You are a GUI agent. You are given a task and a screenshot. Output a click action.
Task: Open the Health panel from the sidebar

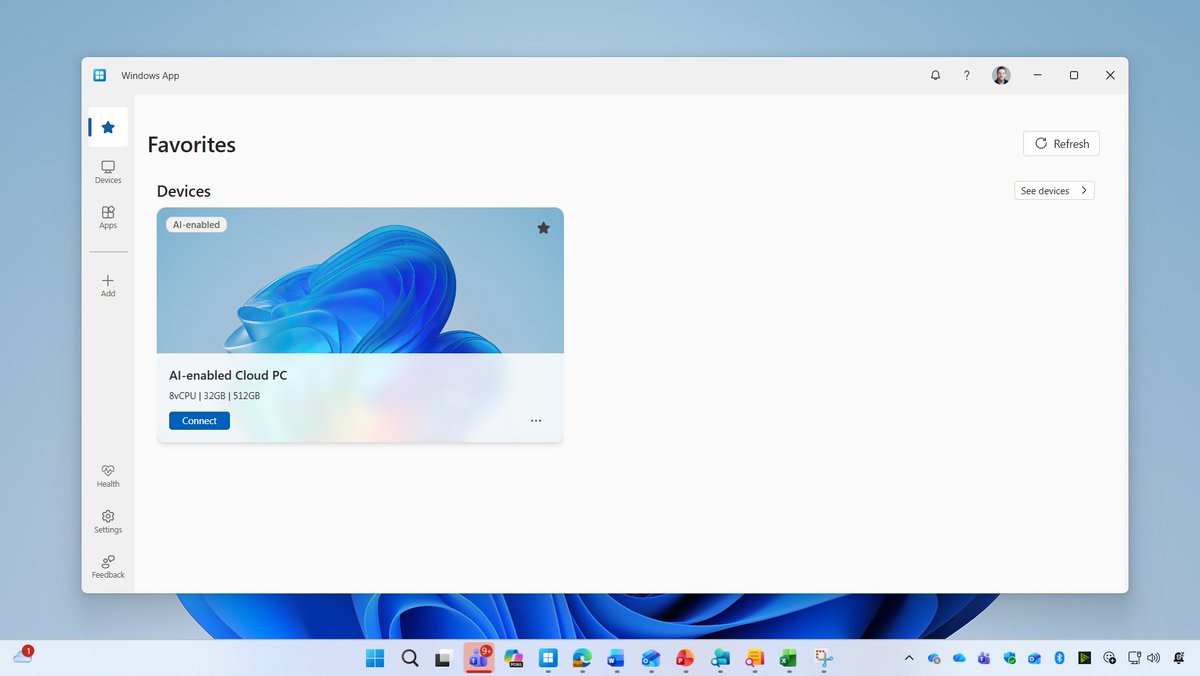pos(107,476)
